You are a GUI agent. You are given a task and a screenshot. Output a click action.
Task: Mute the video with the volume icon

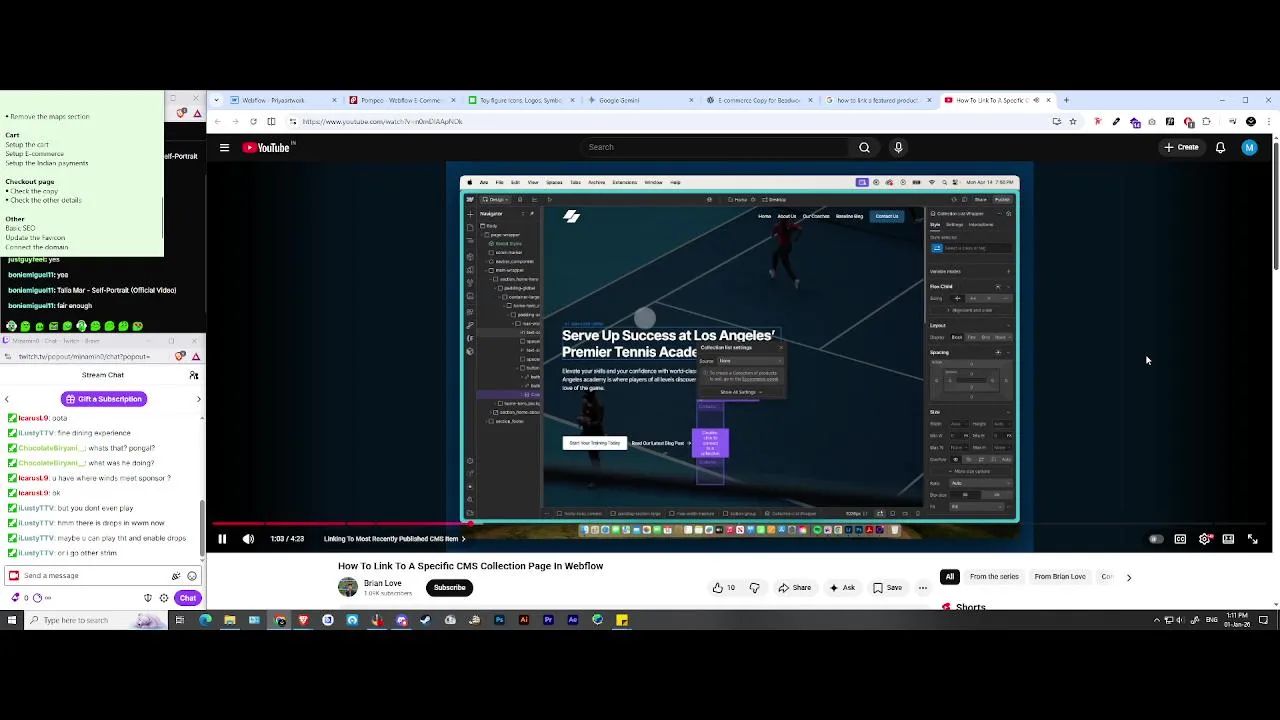(248, 539)
